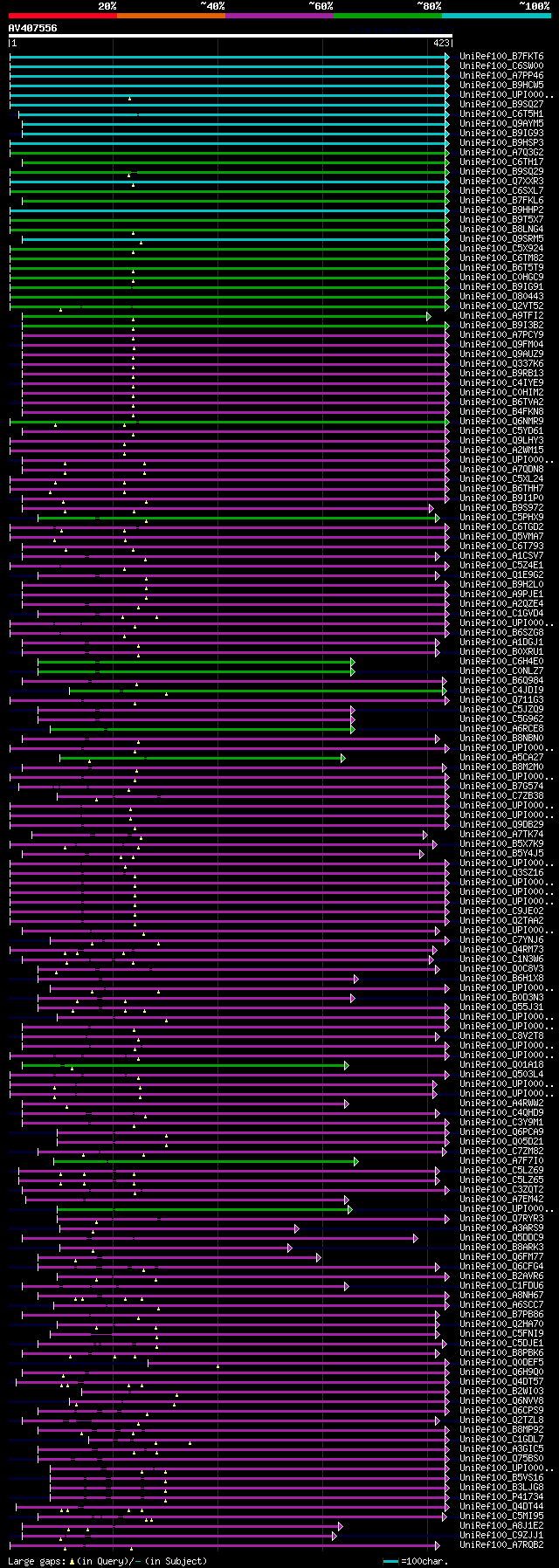Select the UniRef100_C6H4E0 label
This screenshot has height=1568, width=559.
(501, 661)
